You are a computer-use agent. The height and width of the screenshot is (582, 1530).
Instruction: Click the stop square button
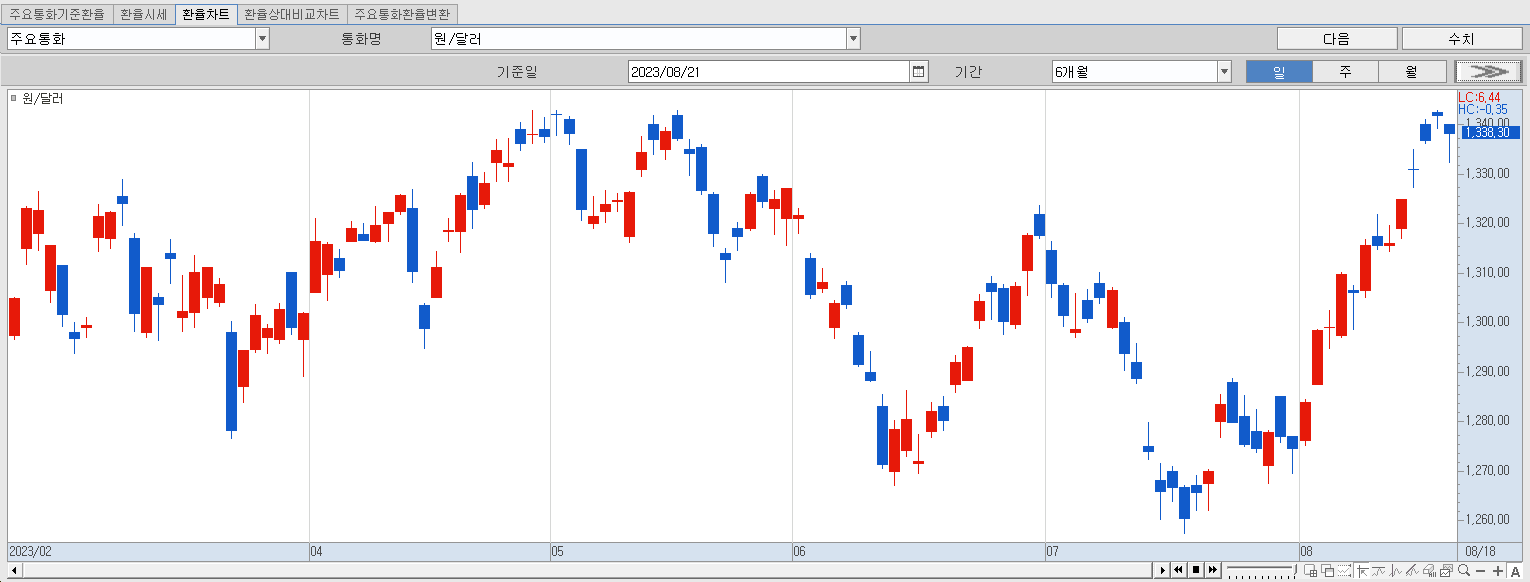pyautogui.click(x=1196, y=570)
